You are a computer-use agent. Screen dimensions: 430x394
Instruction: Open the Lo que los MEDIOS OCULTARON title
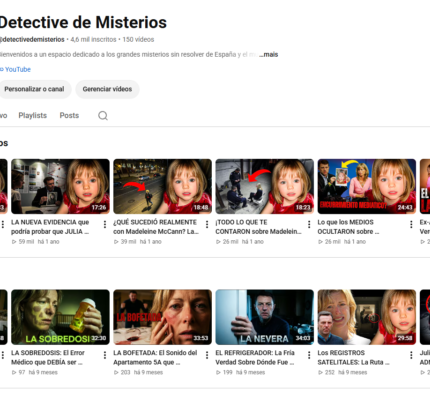(348, 227)
